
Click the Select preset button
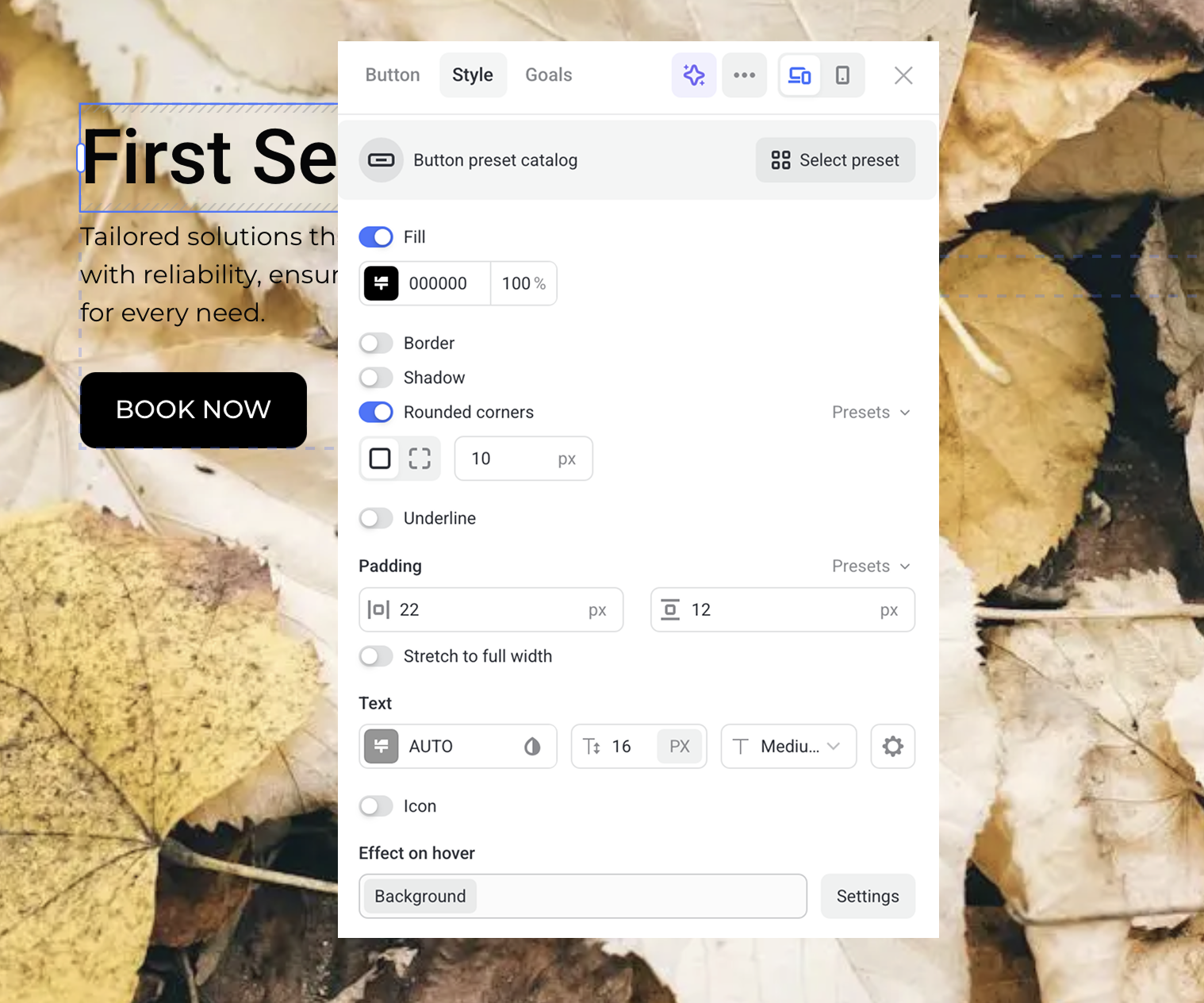coord(835,160)
